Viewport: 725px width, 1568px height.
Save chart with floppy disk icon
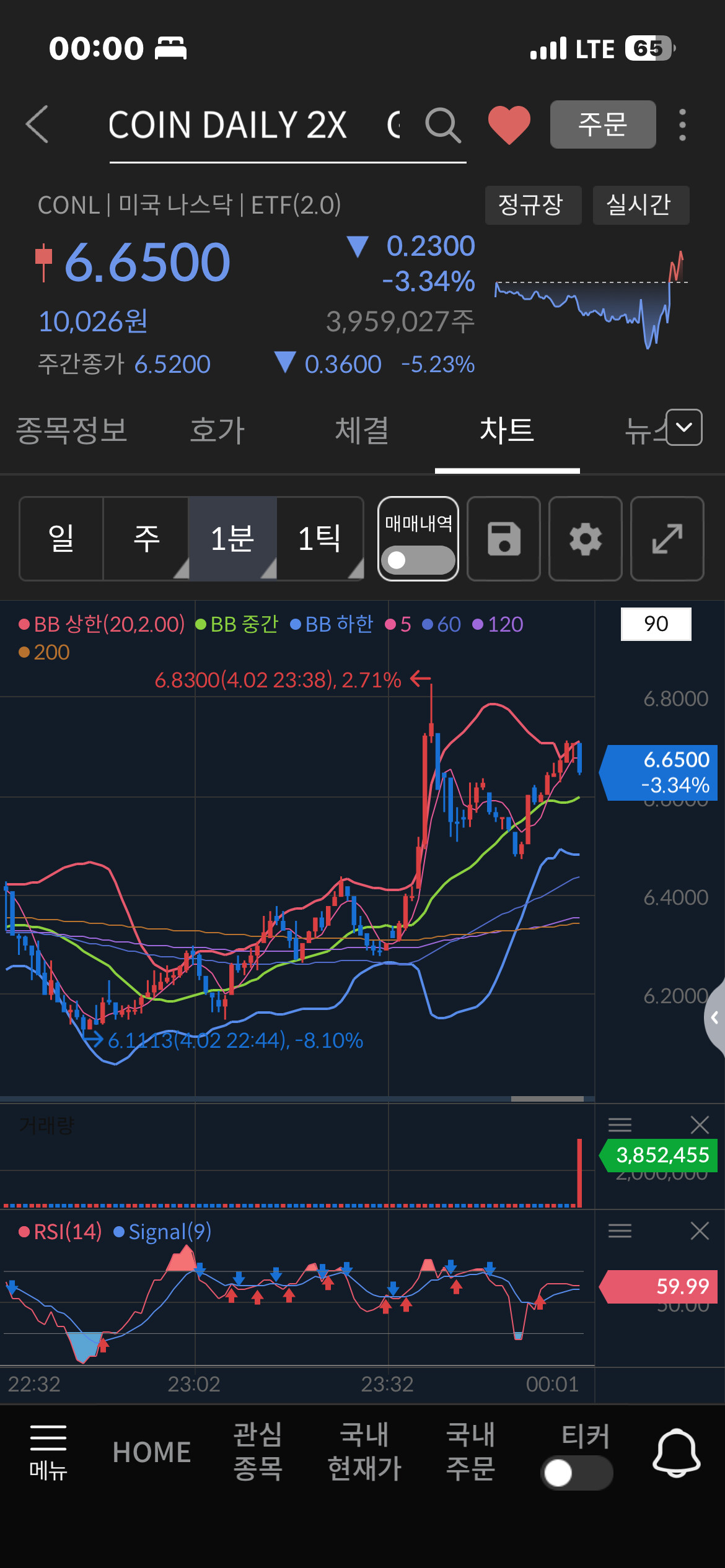(x=504, y=539)
